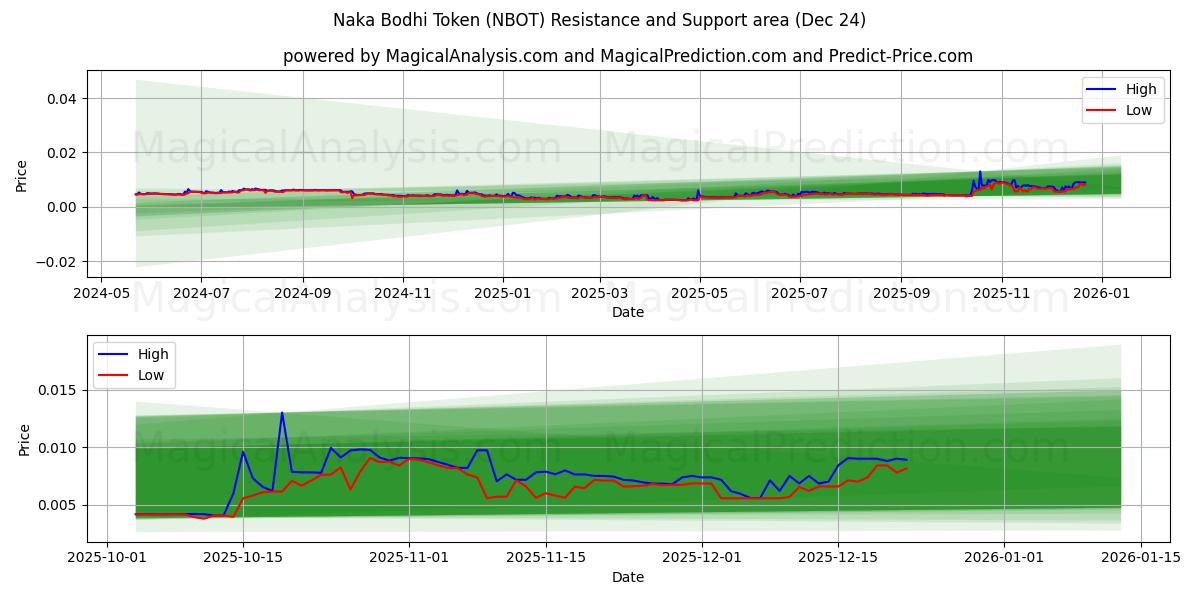Click the blue price spike near 2025-10-15
The image size is (1200, 600).
(283, 412)
